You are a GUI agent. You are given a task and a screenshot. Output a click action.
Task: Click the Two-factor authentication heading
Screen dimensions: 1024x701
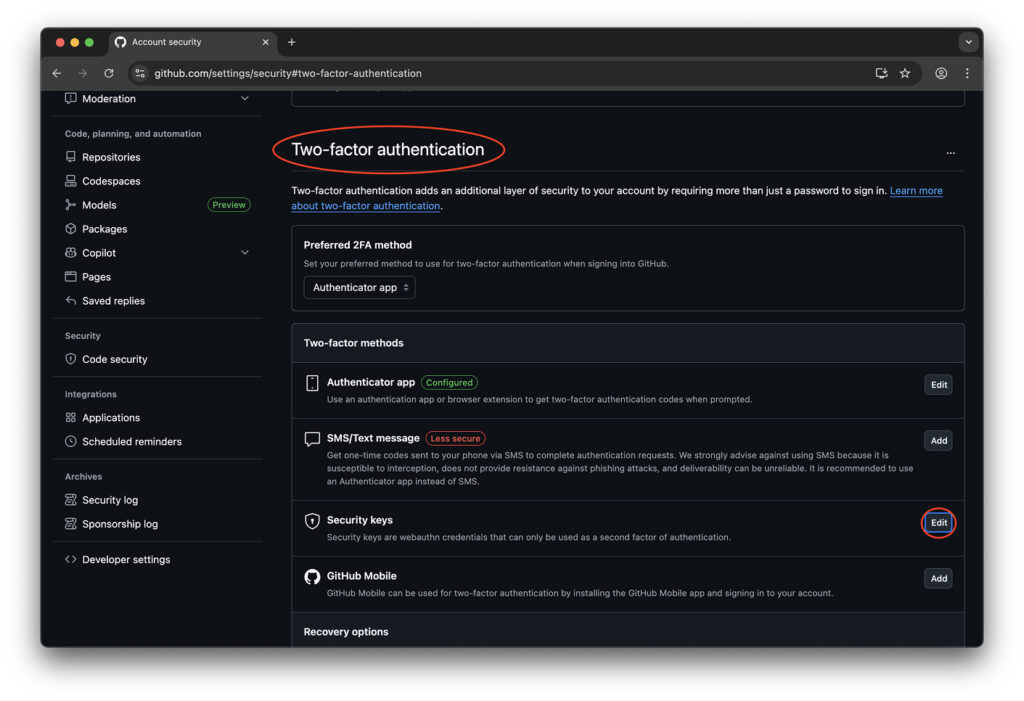[388, 150]
